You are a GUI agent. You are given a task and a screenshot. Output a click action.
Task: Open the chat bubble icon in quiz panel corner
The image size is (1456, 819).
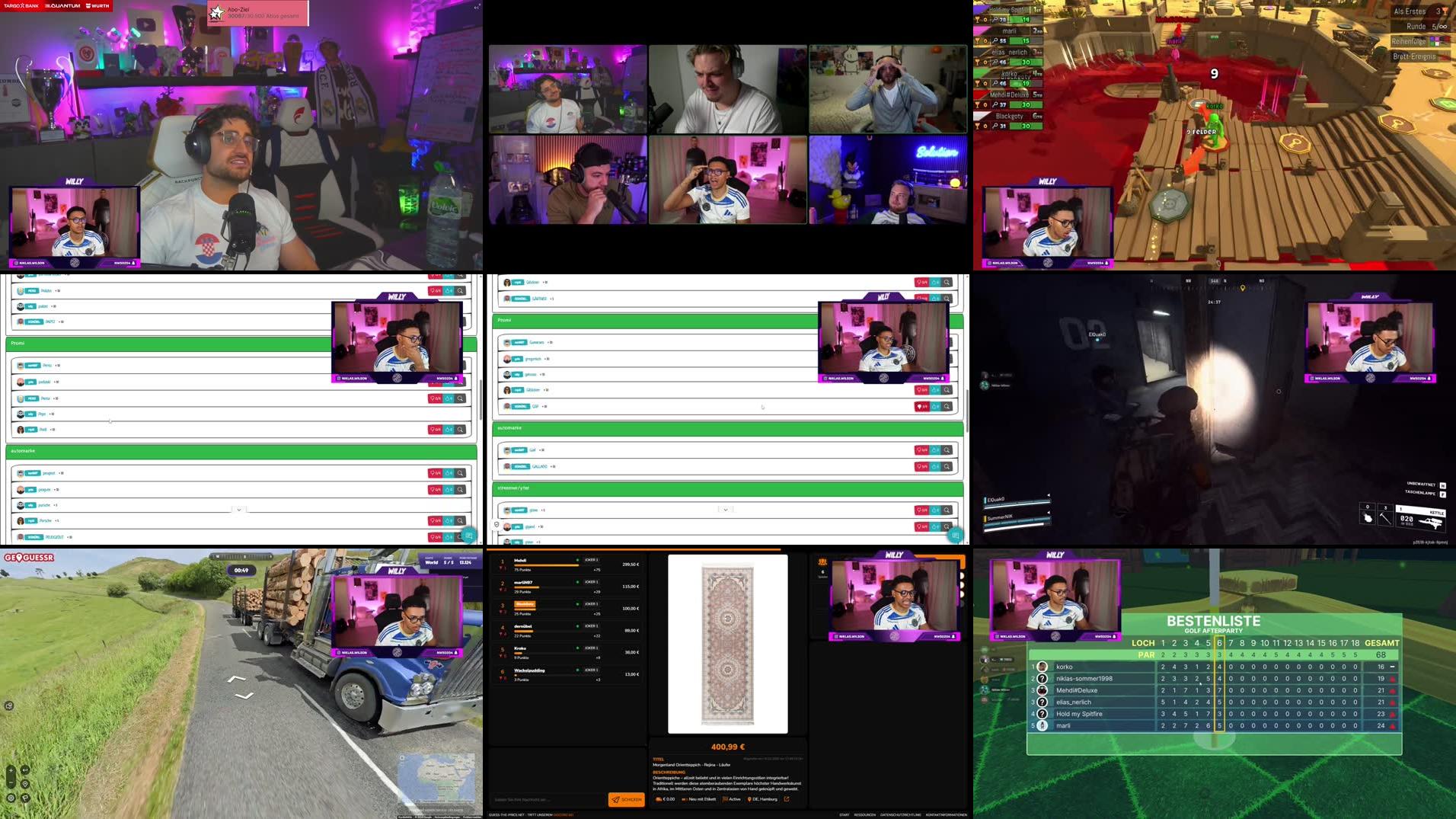click(469, 536)
